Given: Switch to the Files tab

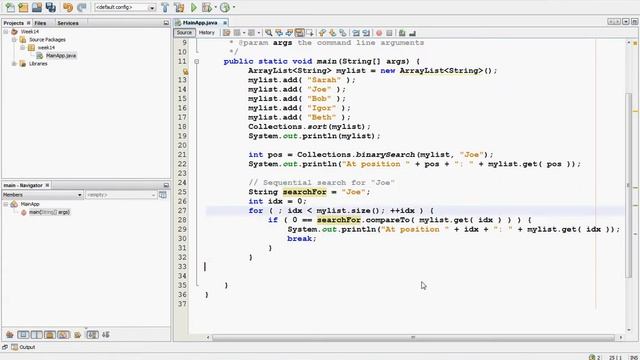Looking at the screenshot, I should click(x=40, y=23).
